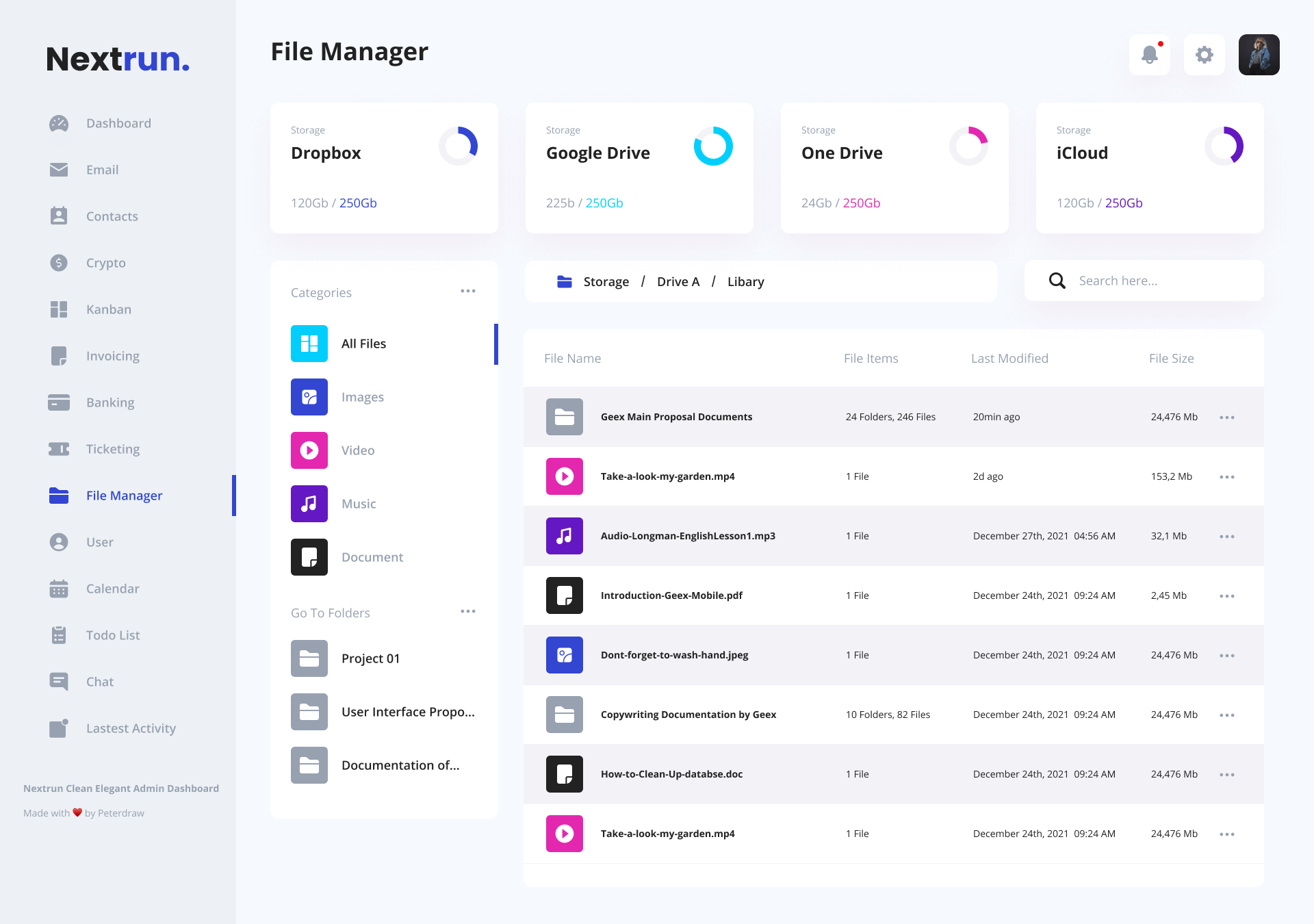Select the Ticketing icon in sidebar
Viewport: 1314px width, 924px height.
59,449
